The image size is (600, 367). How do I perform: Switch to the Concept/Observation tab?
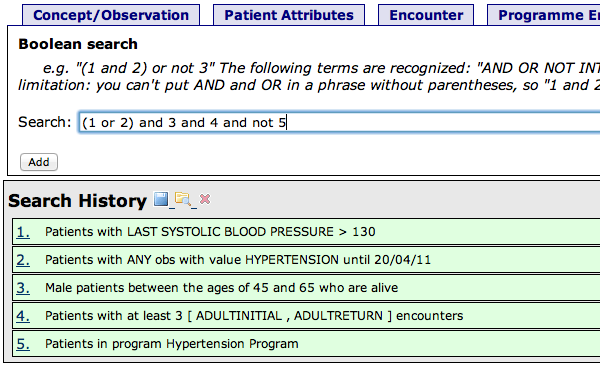(x=111, y=15)
